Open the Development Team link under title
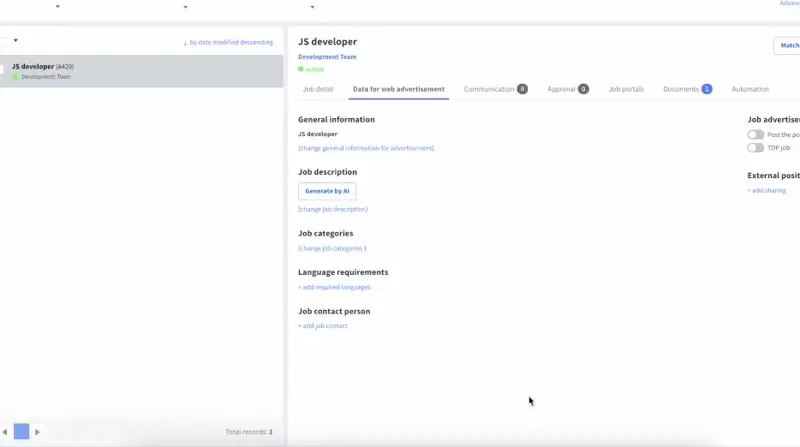Image resolution: width=800 pixels, height=447 pixels. coord(327,57)
